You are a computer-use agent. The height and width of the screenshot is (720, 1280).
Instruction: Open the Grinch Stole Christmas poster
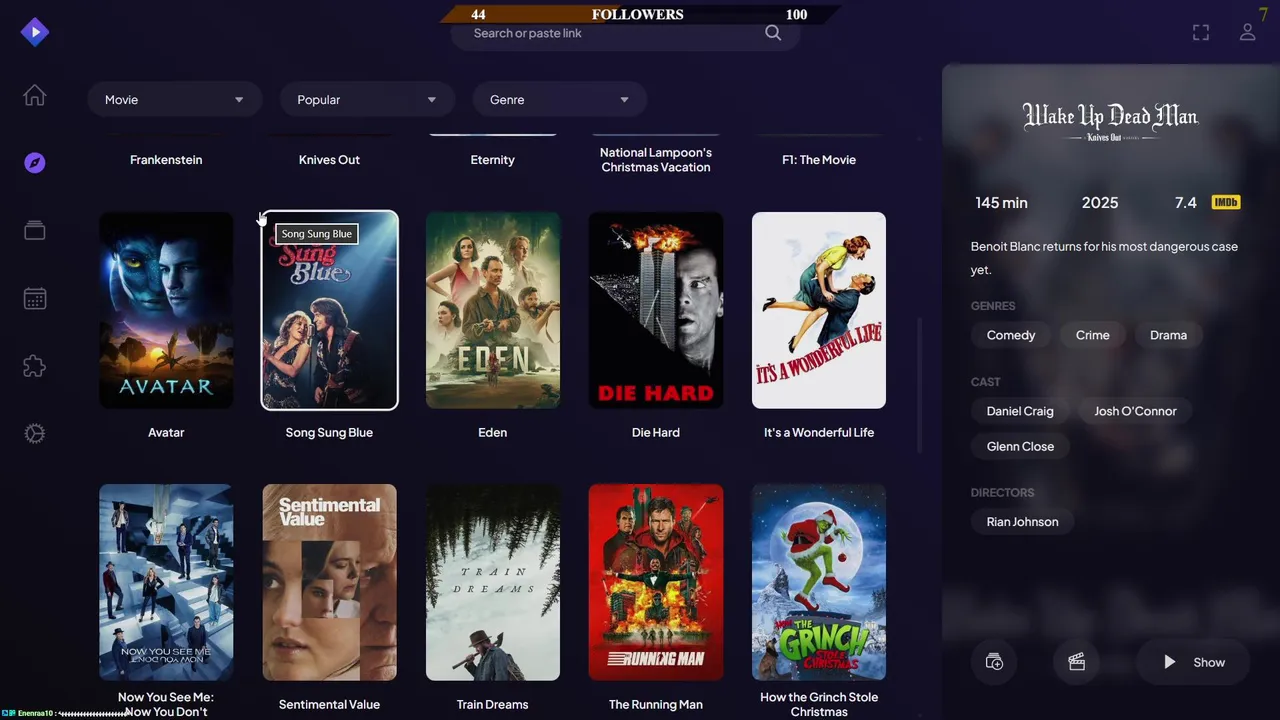(819, 582)
